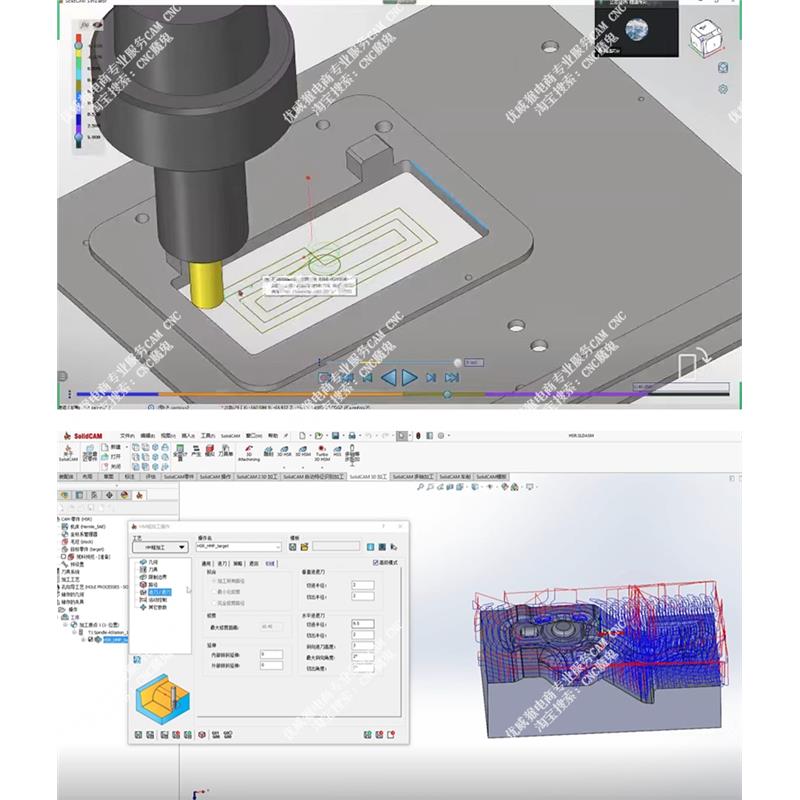
Task: Click the tool preview thumbnail in dialog
Action: 162,697
